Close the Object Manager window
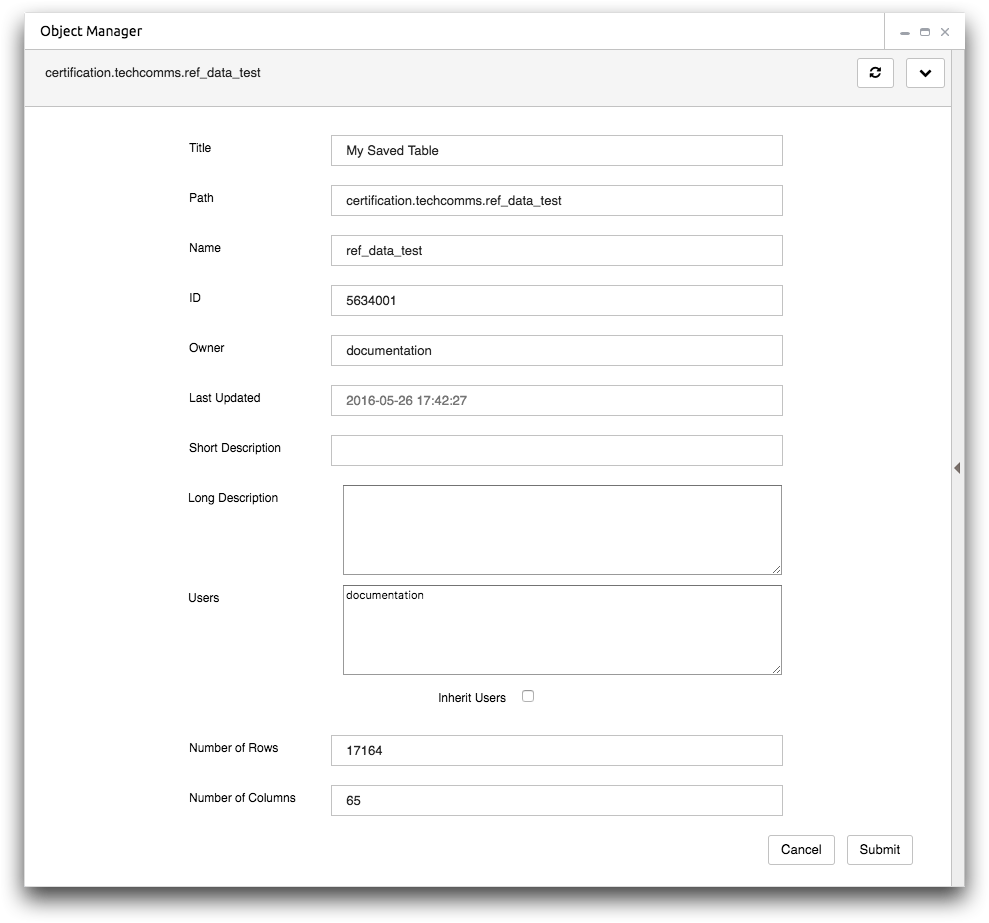The image size is (989, 923). coord(945,32)
